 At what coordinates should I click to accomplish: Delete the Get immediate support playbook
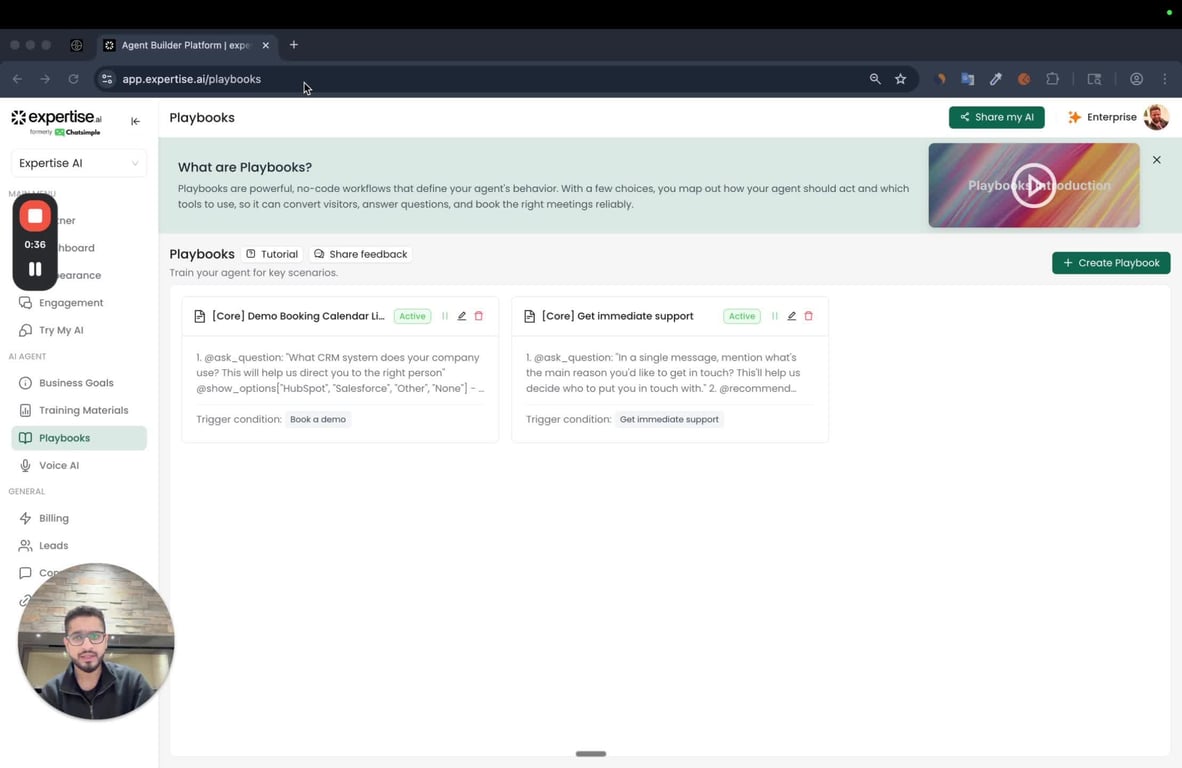pyautogui.click(x=808, y=317)
